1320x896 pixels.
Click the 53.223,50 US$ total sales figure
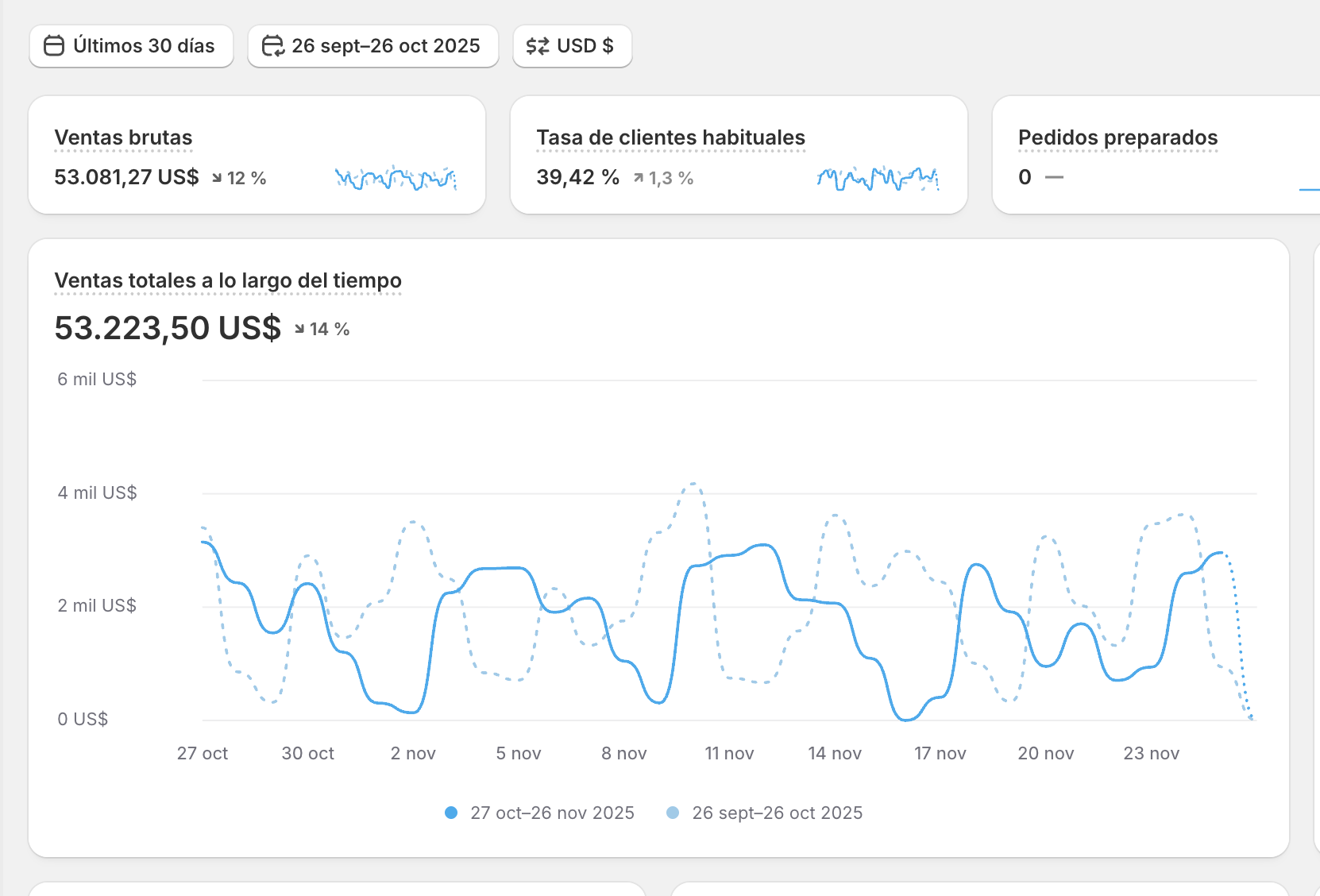(x=168, y=328)
